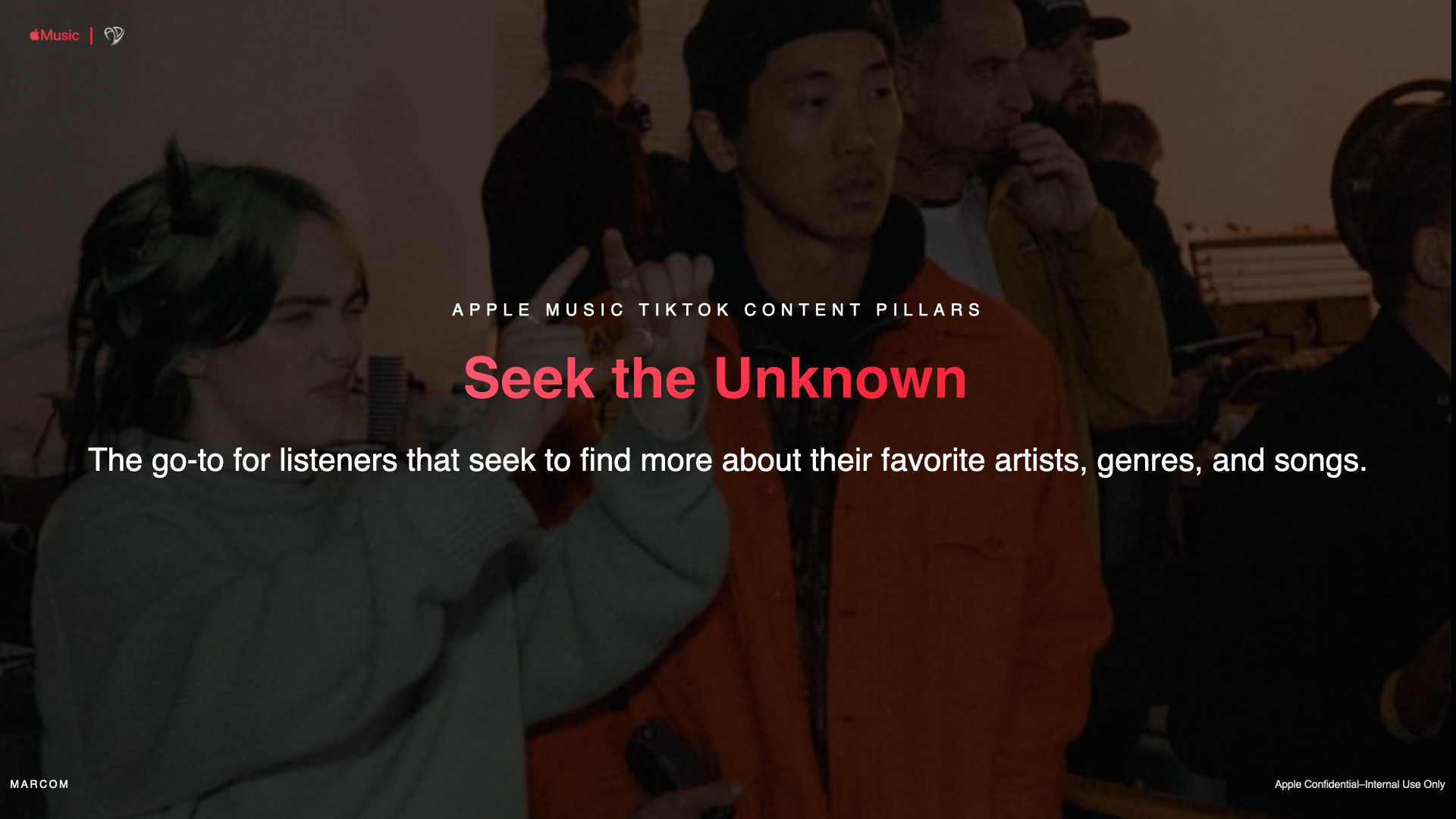
Task: Select the 'APPLE MUSIC TIKTOK CONTENT PILLARS' heading
Action: coord(717,310)
